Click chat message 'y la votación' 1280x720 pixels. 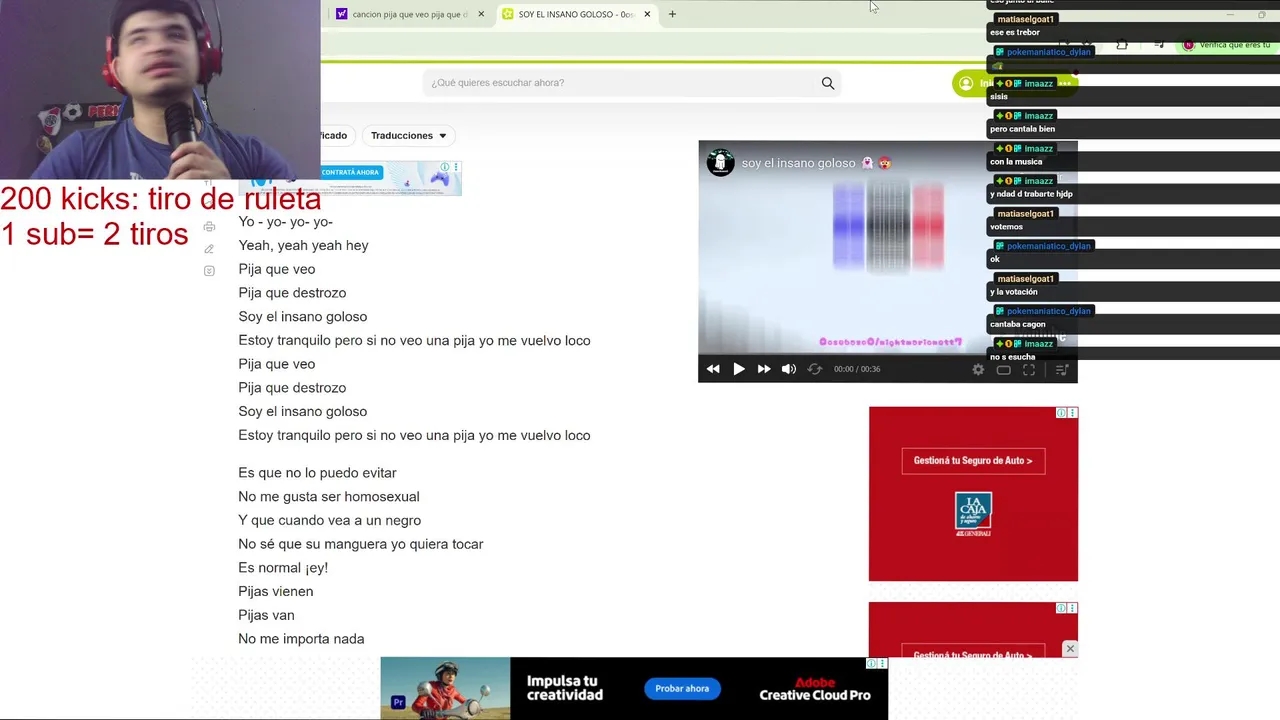click(x=1014, y=292)
